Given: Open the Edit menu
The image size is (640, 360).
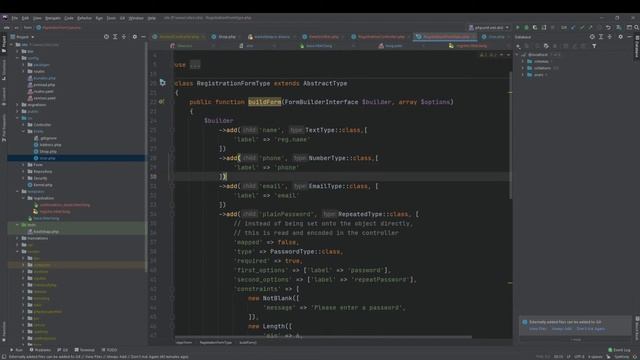Looking at the screenshot, I should (x=25, y=18).
